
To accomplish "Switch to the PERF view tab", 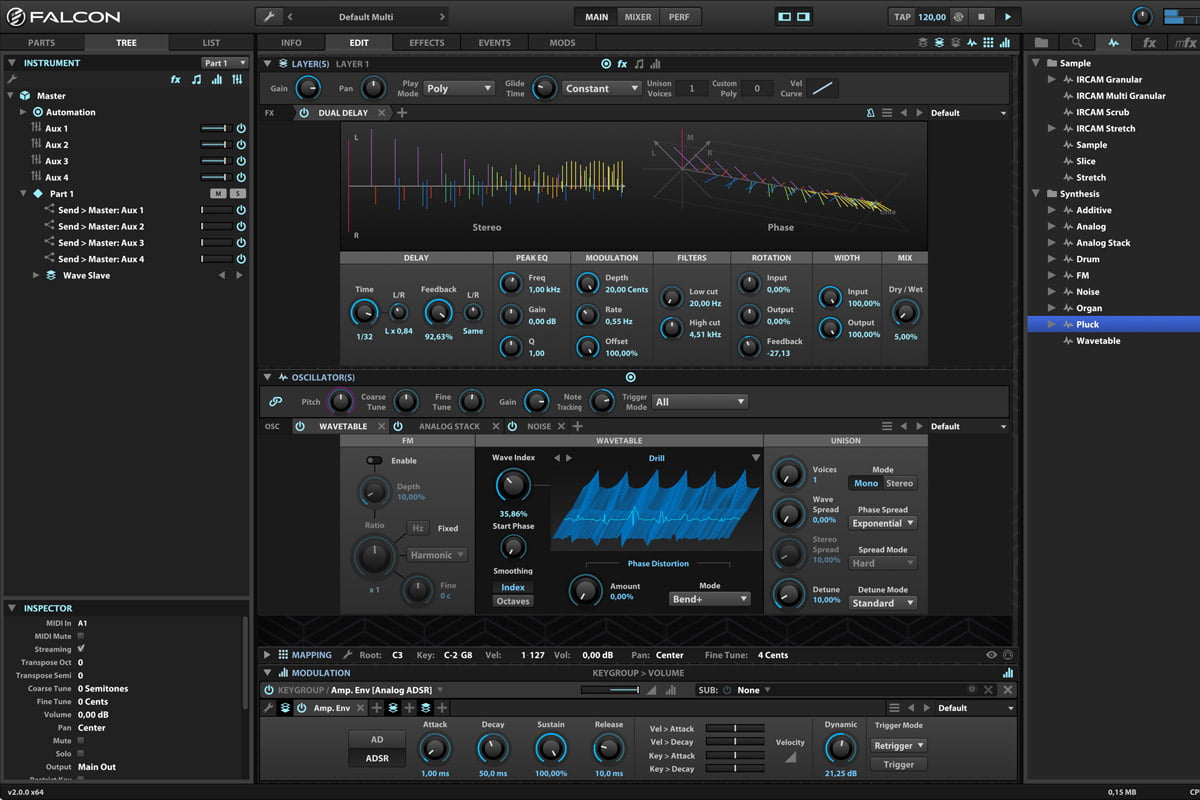I will click(679, 17).
